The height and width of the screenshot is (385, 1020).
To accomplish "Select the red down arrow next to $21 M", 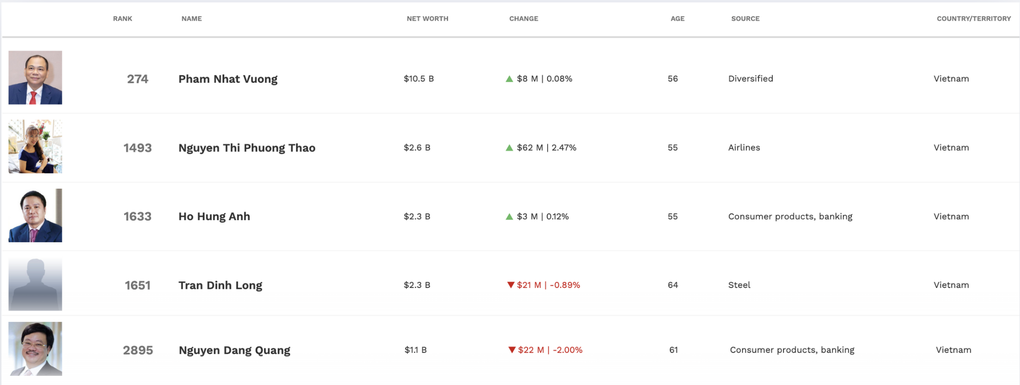I will [x=510, y=285].
